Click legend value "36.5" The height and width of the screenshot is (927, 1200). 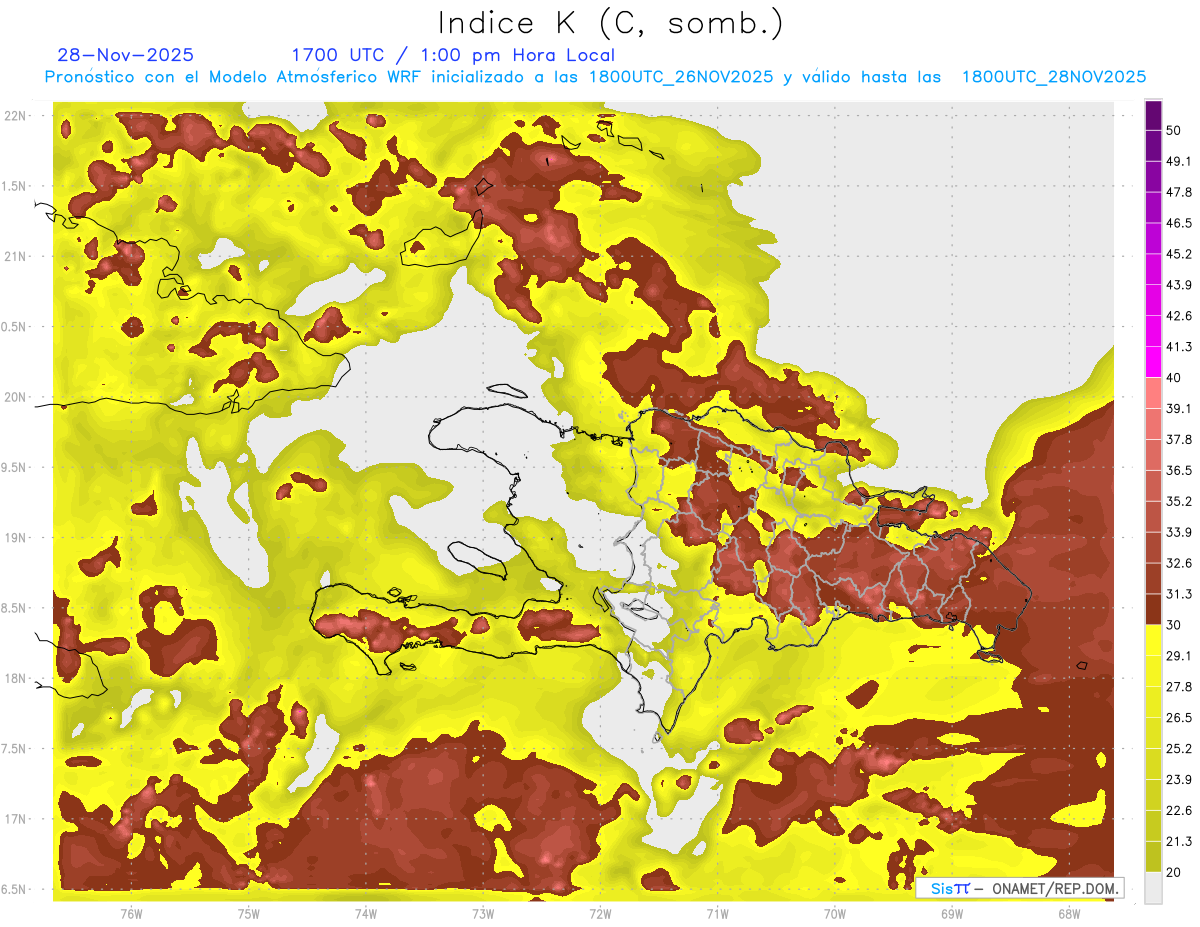[x=1179, y=470]
